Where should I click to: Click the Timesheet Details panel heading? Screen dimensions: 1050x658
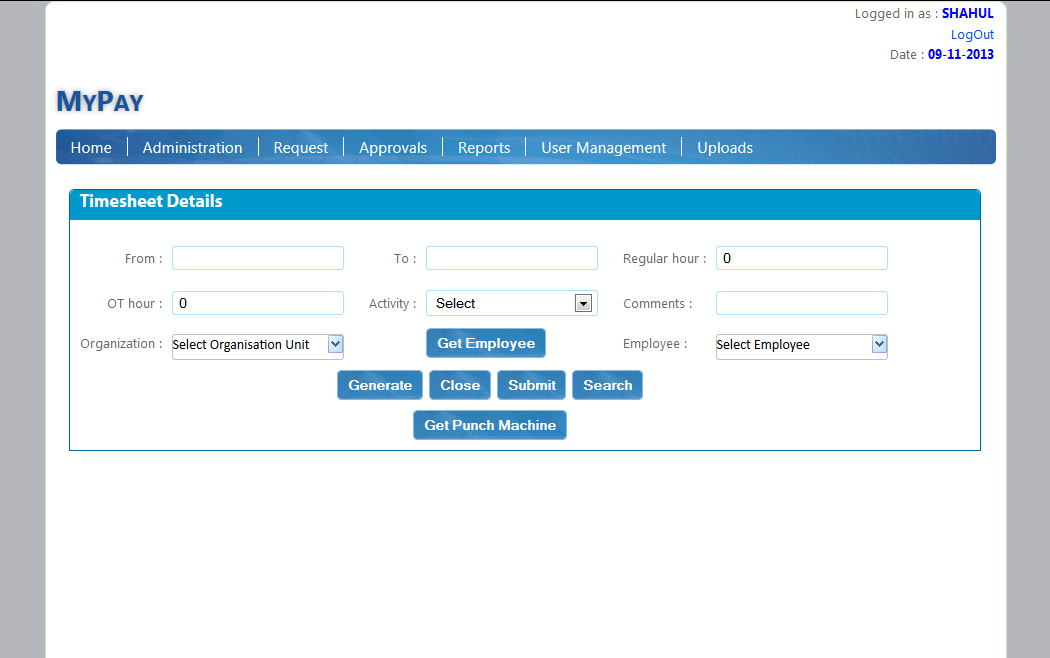[151, 201]
